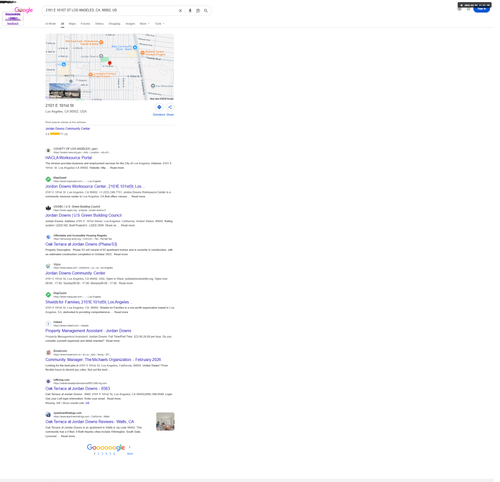Open the MapQuest favicon beside Jordan Downs Worksource
500x482 pixels.
(48, 179)
